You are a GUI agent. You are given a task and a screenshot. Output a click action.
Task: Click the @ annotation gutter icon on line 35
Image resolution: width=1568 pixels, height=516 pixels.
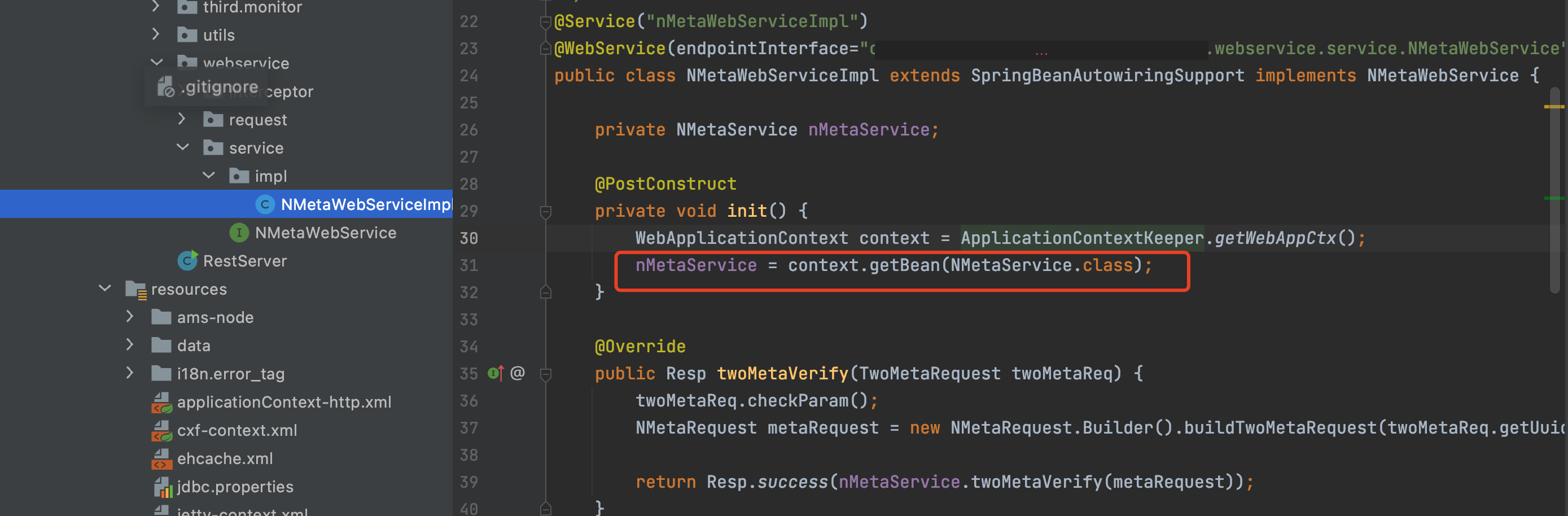(x=518, y=373)
